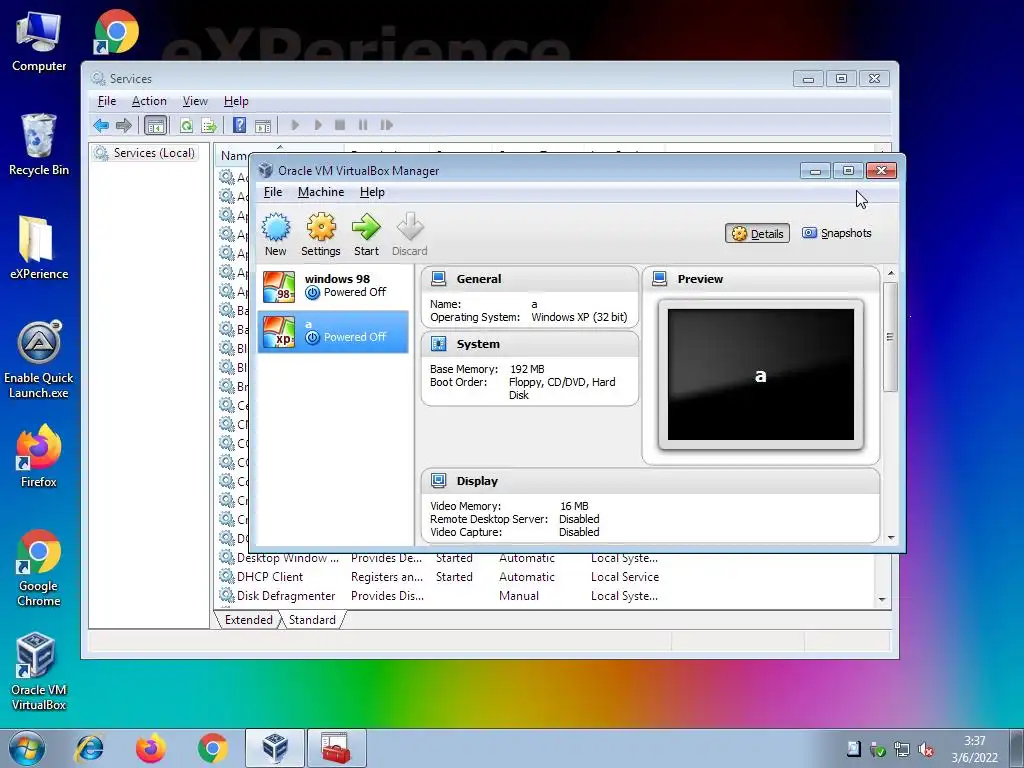Screen dimensions: 1024x768
Task: Click the Services Back arrow icon
Action: tap(101, 125)
